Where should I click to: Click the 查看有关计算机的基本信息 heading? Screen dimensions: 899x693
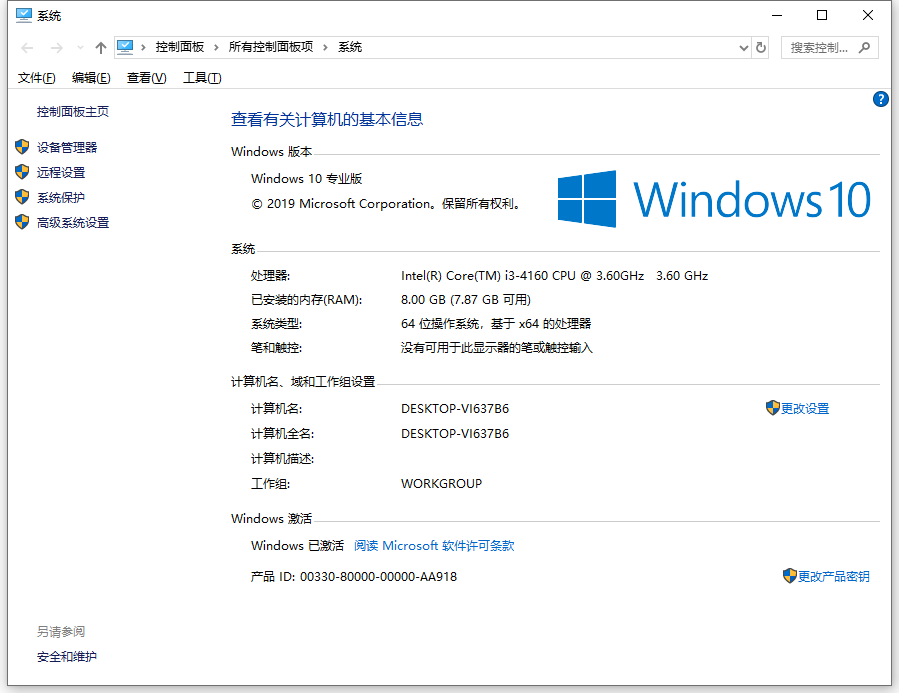point(327,119)
